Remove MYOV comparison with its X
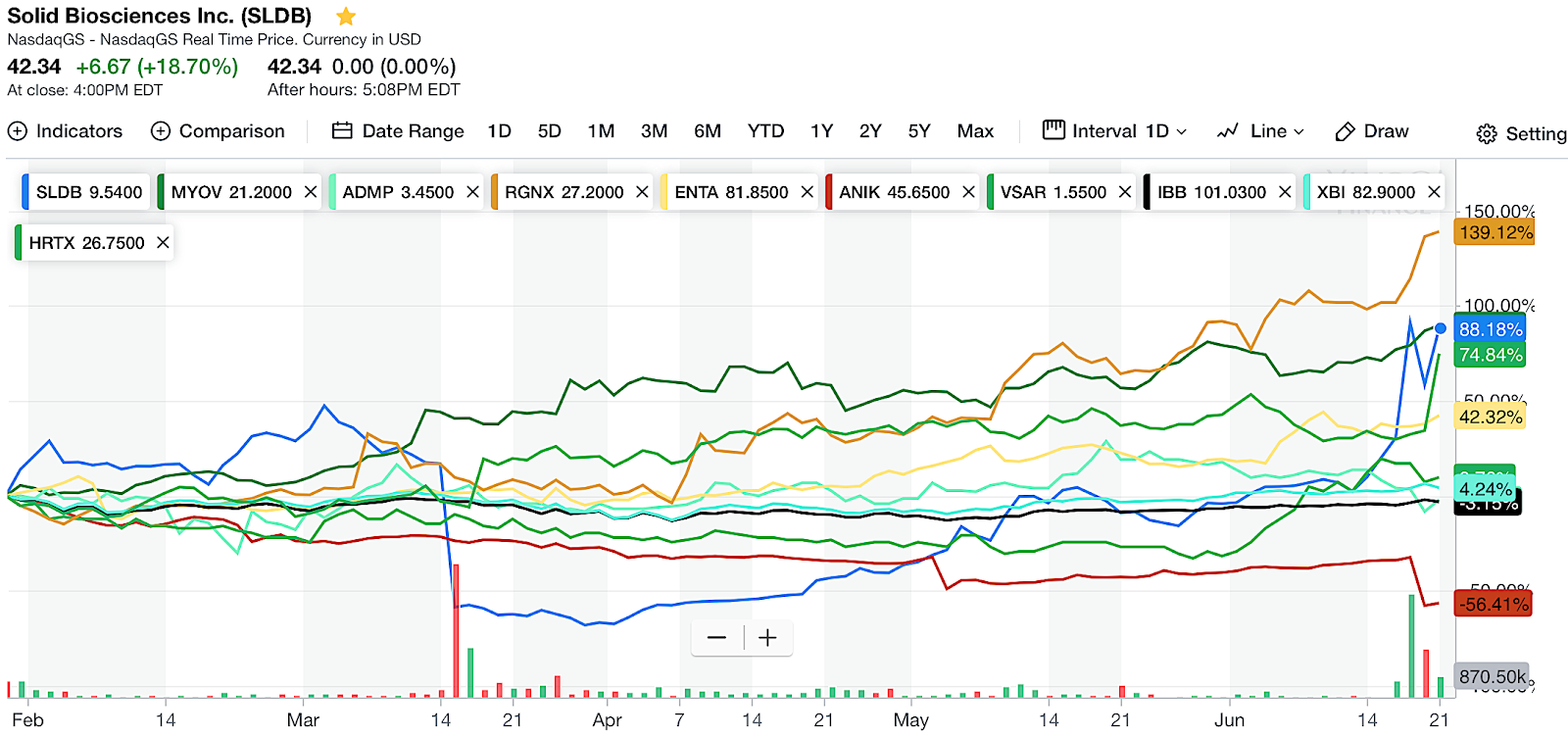1568x738 pixels. pyautogui.click(x=311, y=192)
